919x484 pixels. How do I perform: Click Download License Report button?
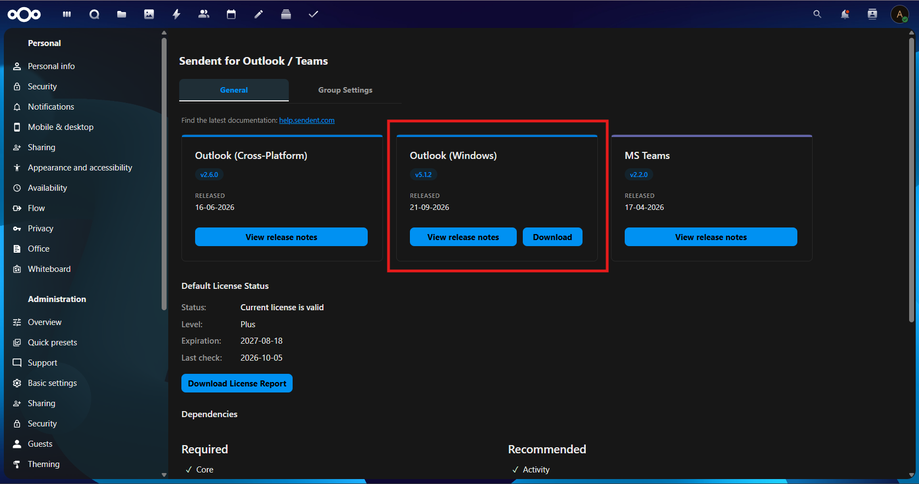point(237,383)
